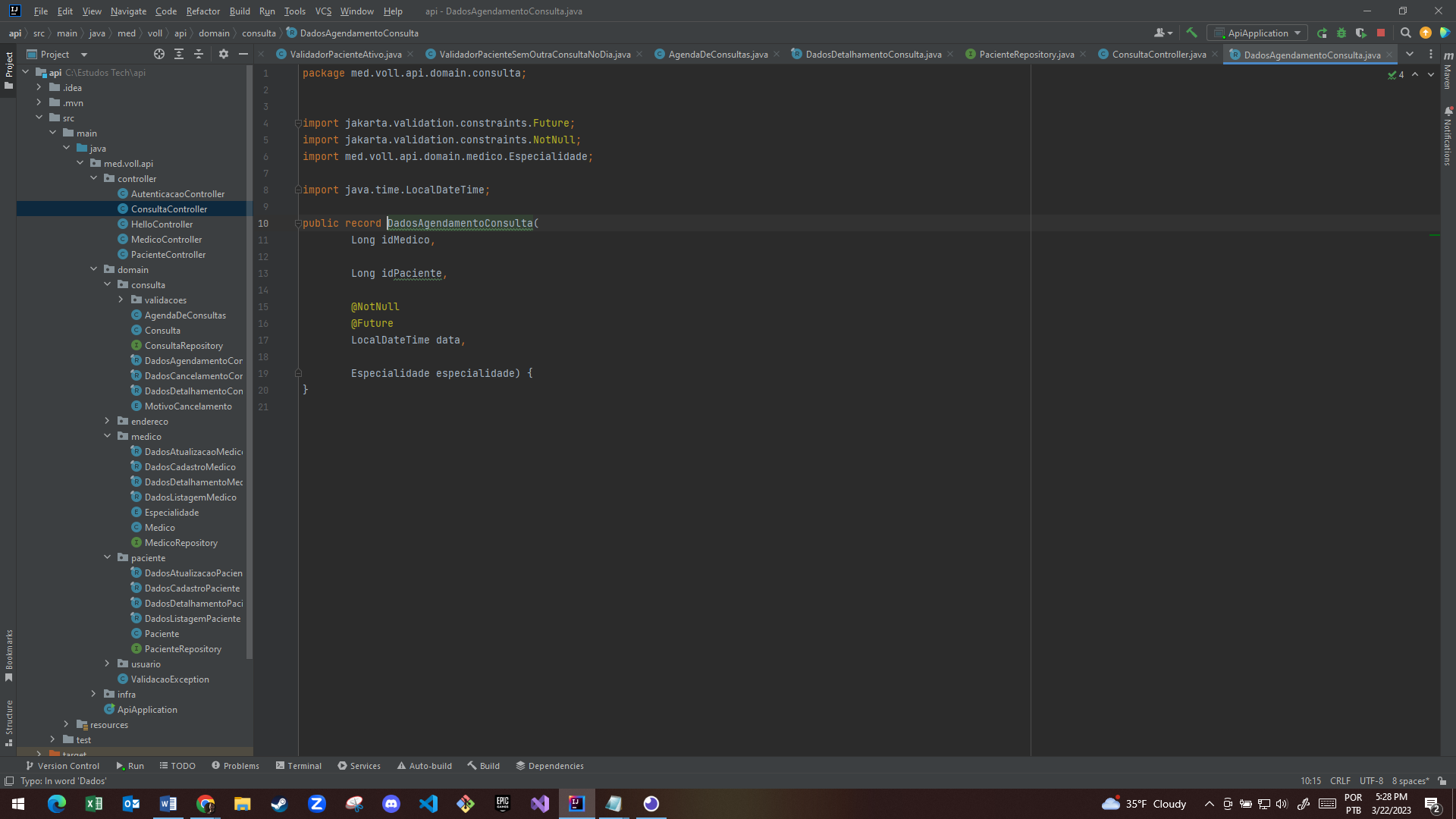1456x819 pixels.
Task: Click Select Opened File crosshair icon
Action: 159,54
